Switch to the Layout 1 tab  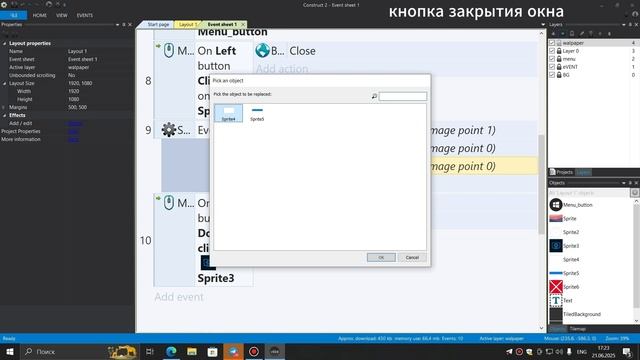pyautogui.click(x=188, y=24)
